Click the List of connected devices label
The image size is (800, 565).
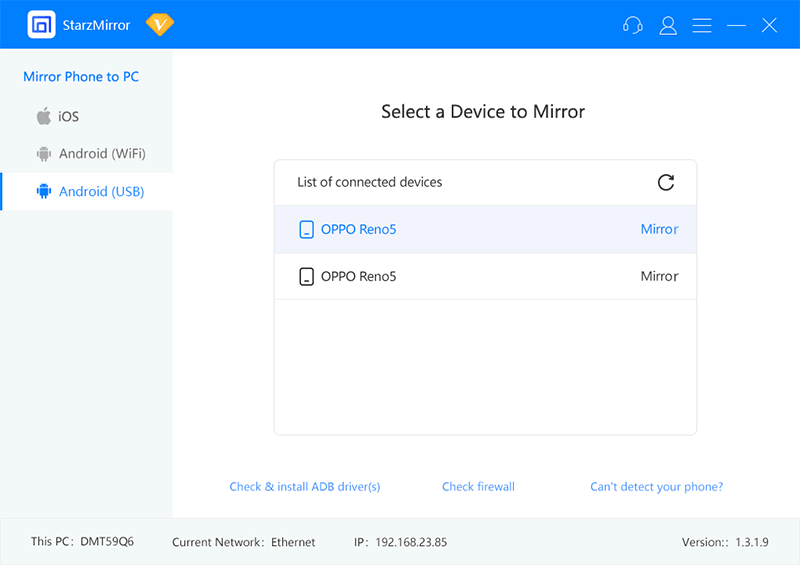[x=369, y=182]
